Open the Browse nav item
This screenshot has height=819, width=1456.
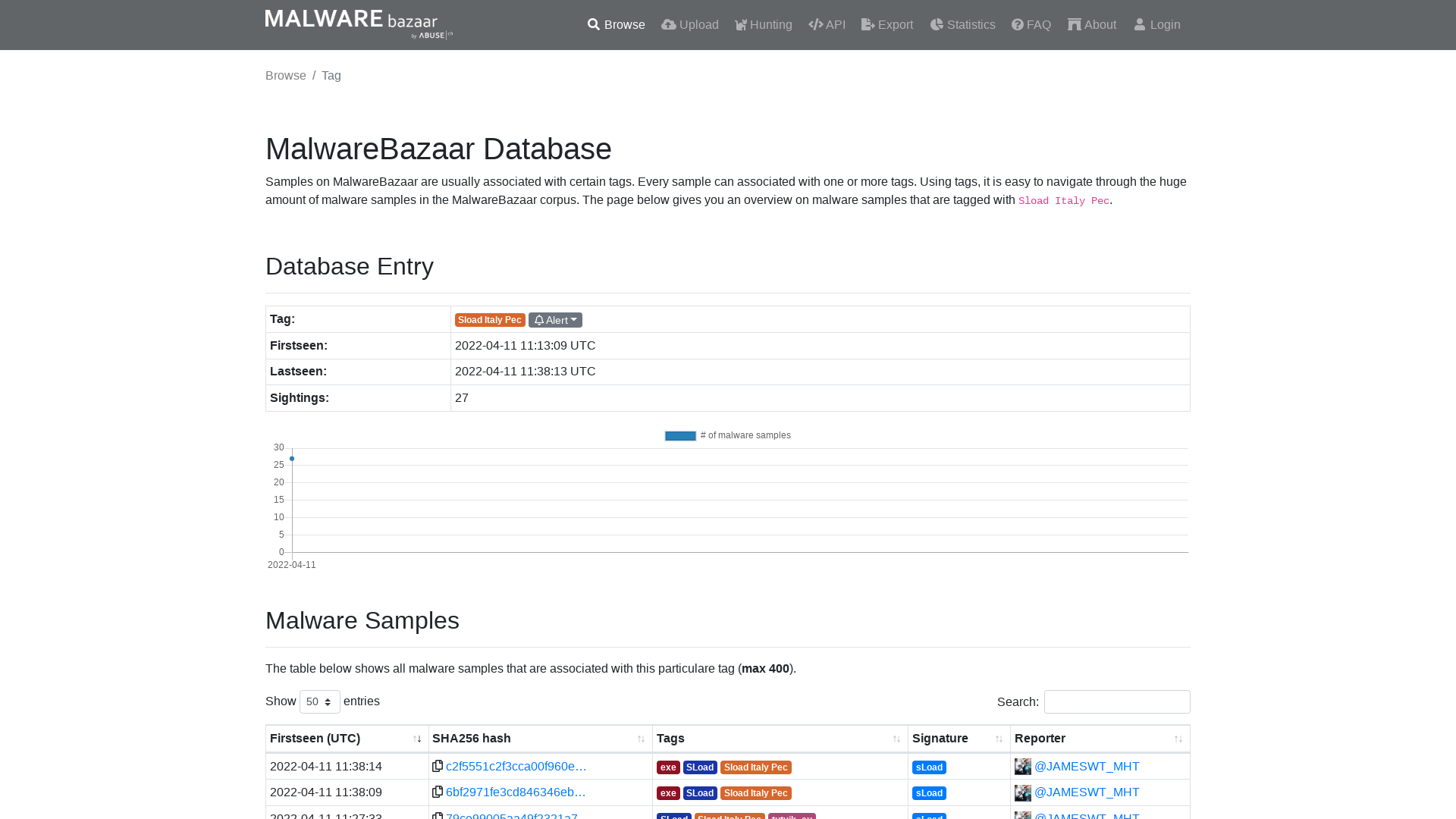click(616, 25)
